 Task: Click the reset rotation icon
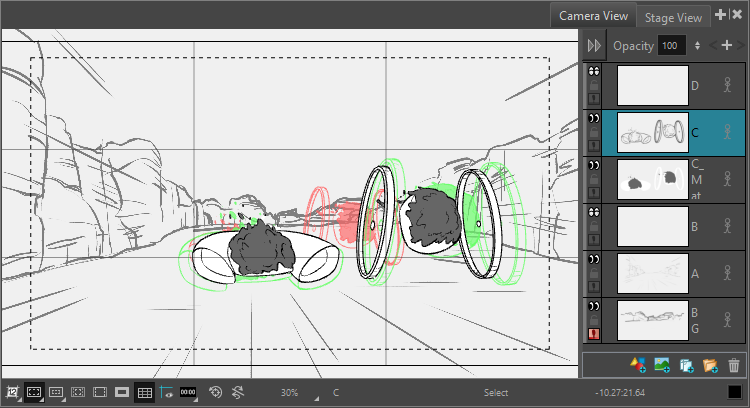pos(238,393)
